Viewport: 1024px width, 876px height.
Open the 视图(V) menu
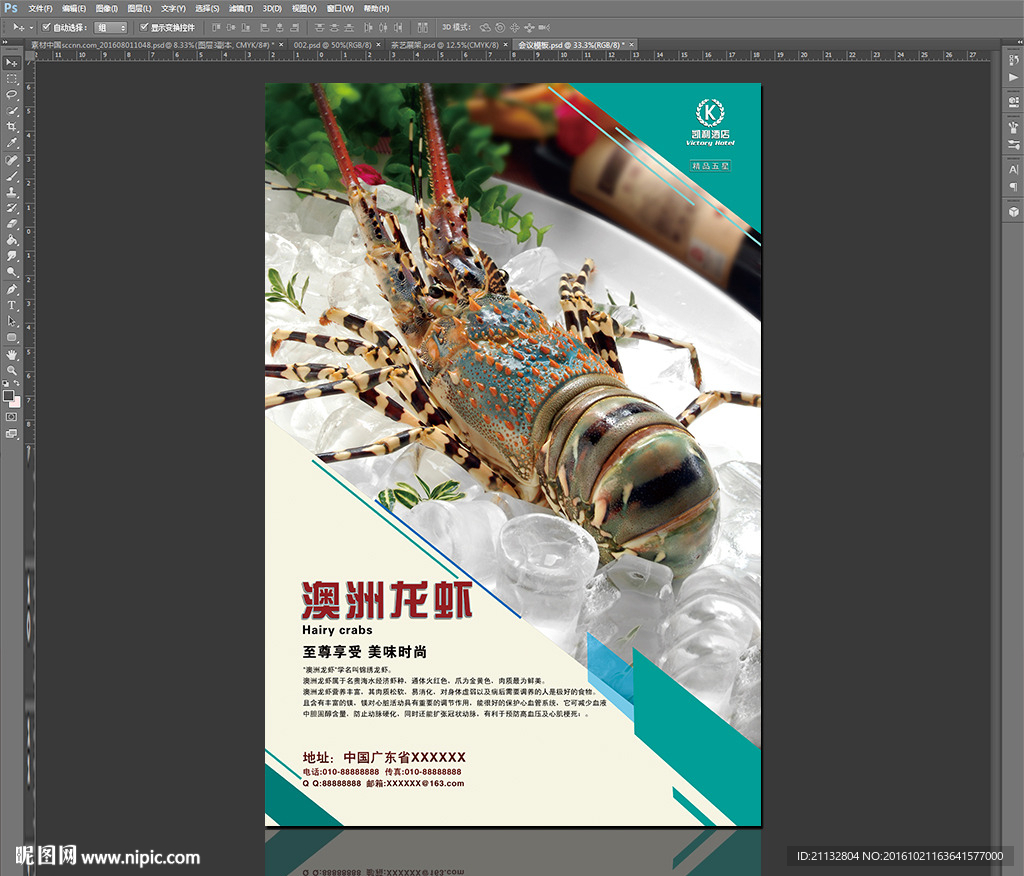pyautogui.click(x=304, y=8)
